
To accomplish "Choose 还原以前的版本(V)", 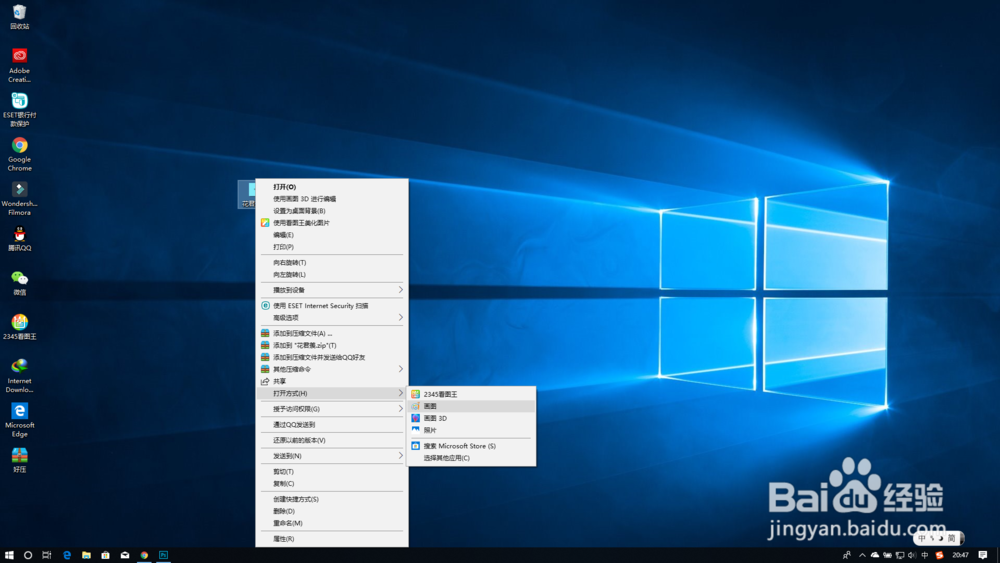I will point(332,441).
